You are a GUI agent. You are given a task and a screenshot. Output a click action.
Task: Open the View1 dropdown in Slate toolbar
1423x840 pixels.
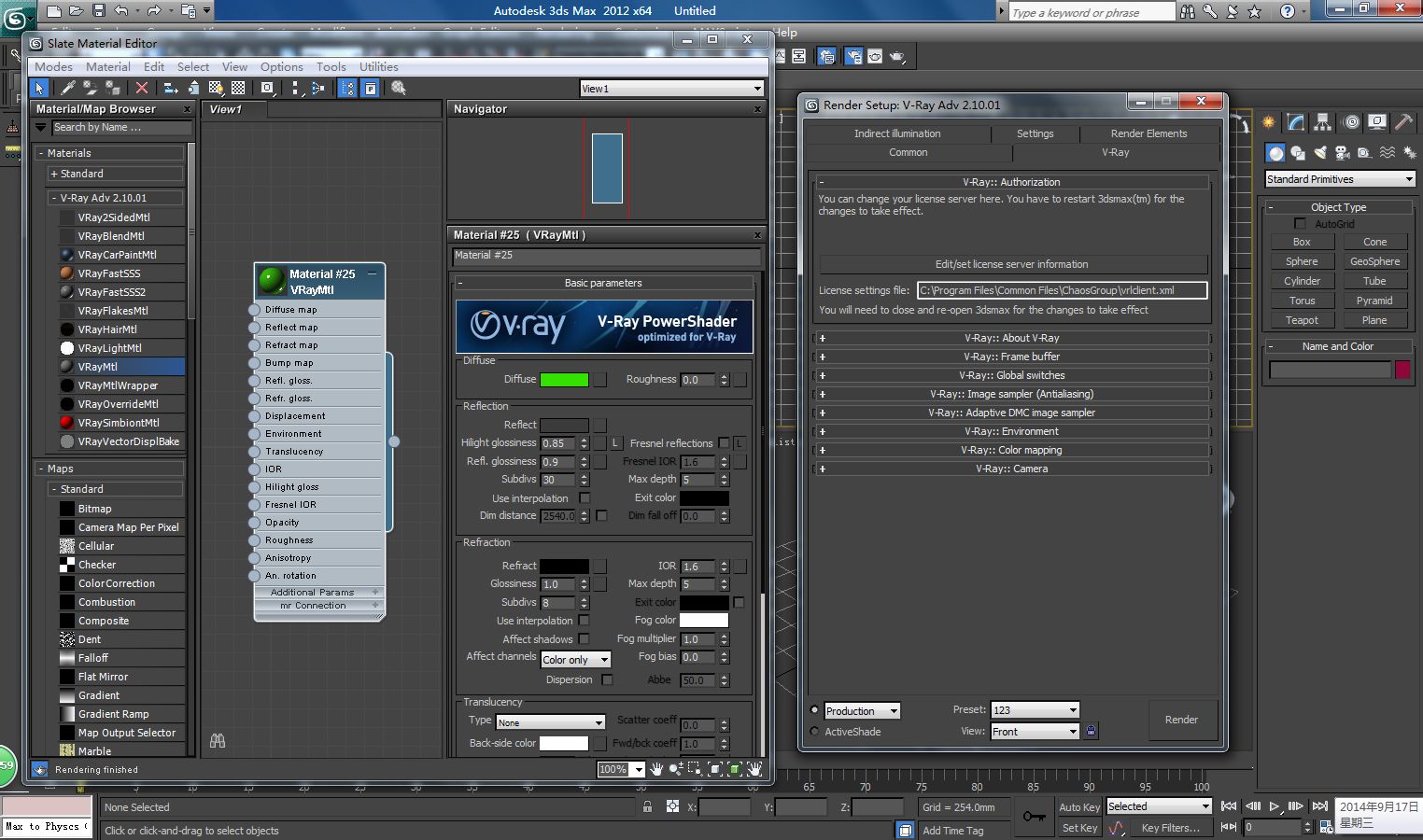click(x=672, y=89)
